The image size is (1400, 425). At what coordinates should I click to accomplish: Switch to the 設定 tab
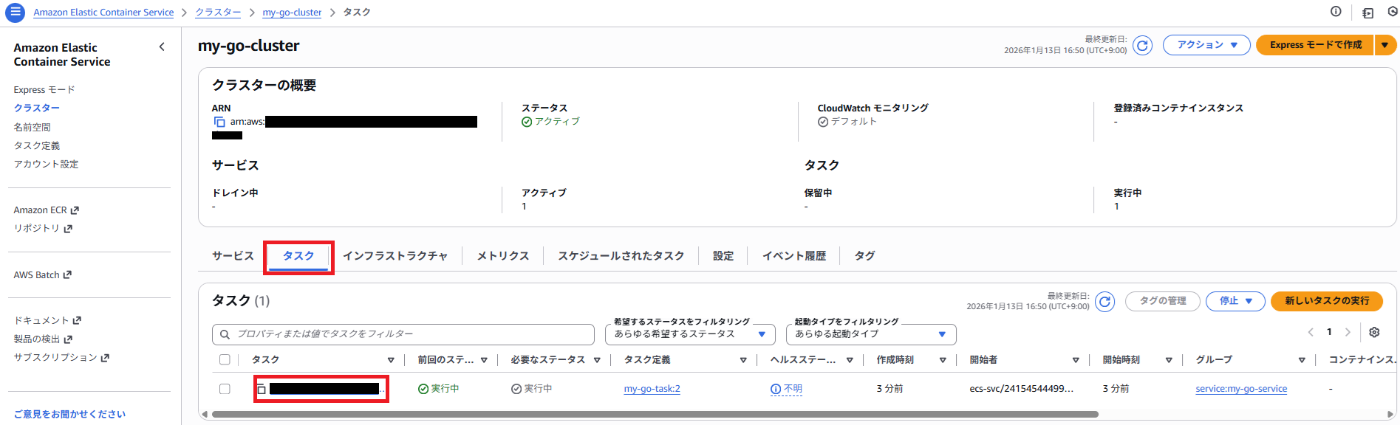[723, 256]
